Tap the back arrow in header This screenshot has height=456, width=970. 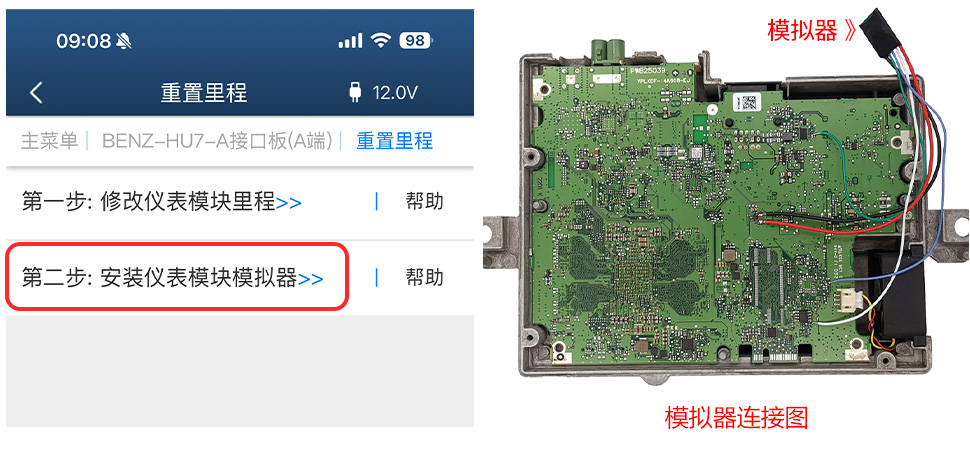[x=36, y=93]
